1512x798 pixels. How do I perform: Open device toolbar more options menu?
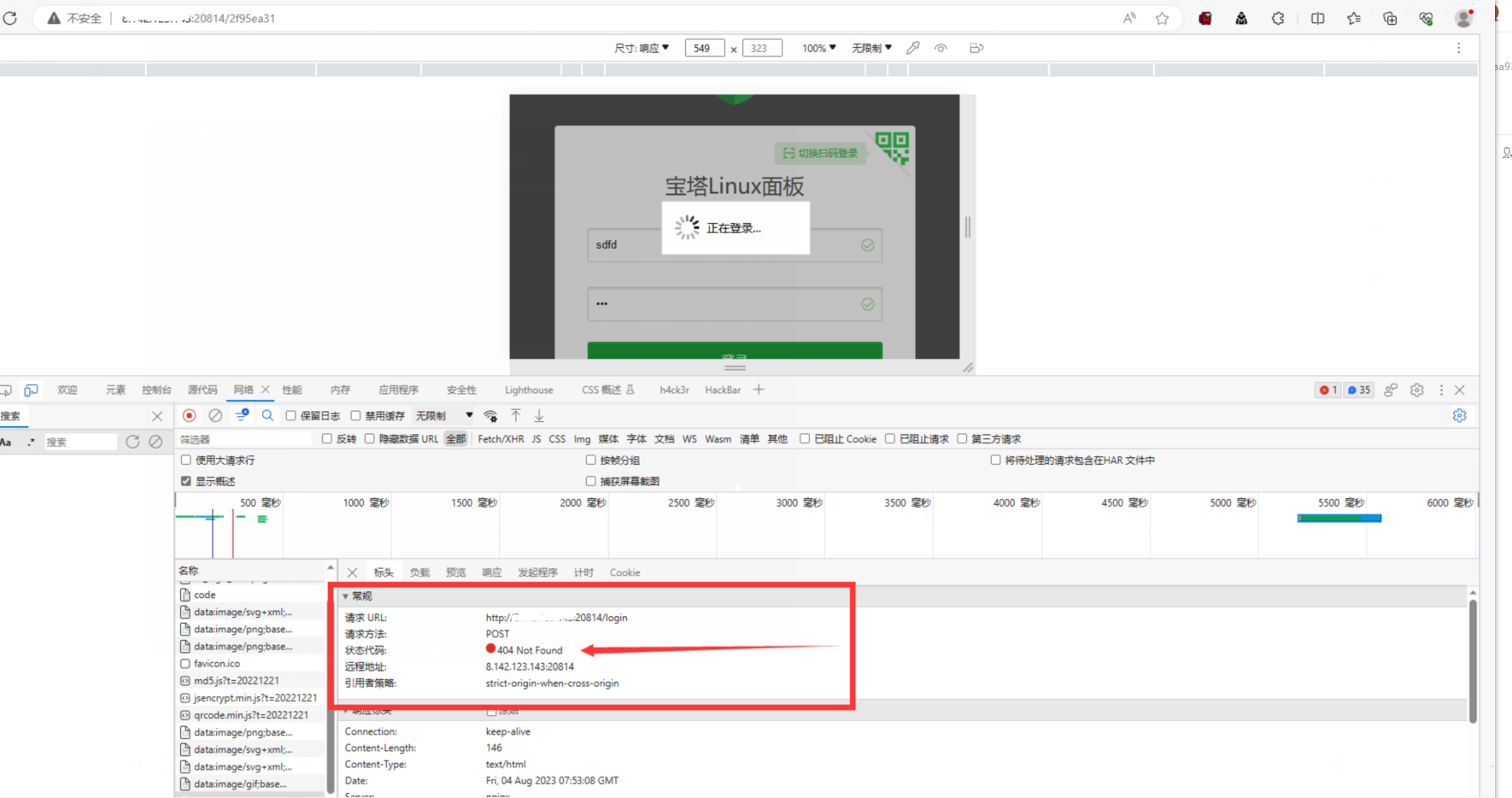tap(1458, 48)
